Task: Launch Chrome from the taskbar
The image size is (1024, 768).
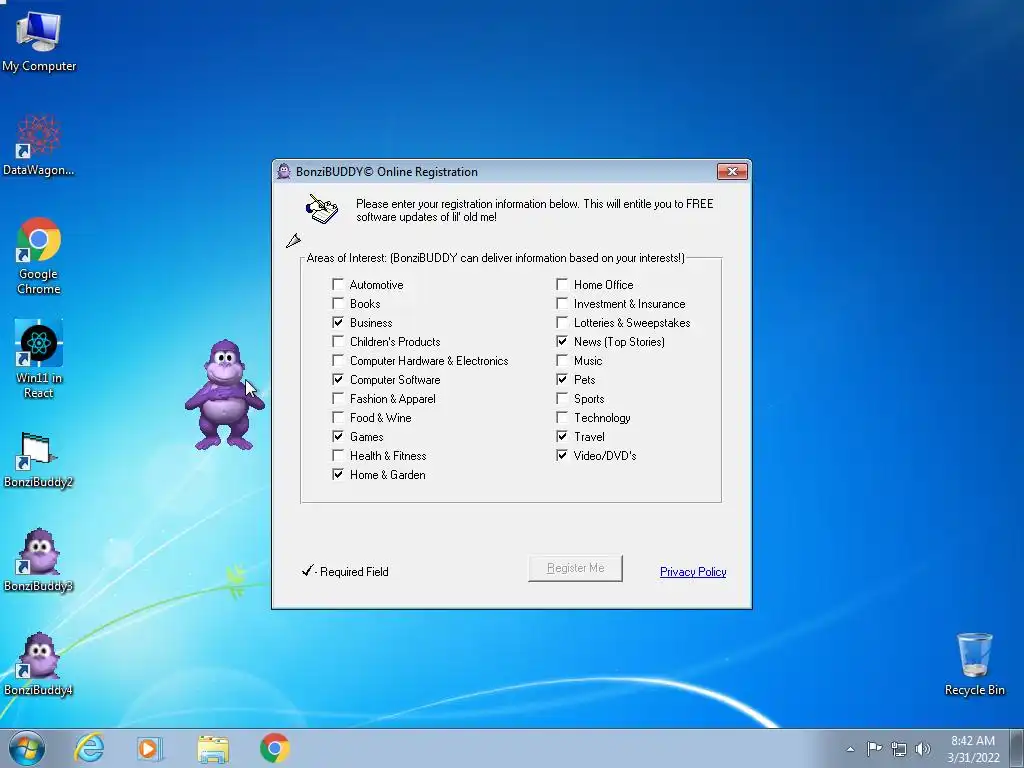Action: (275, 748)
